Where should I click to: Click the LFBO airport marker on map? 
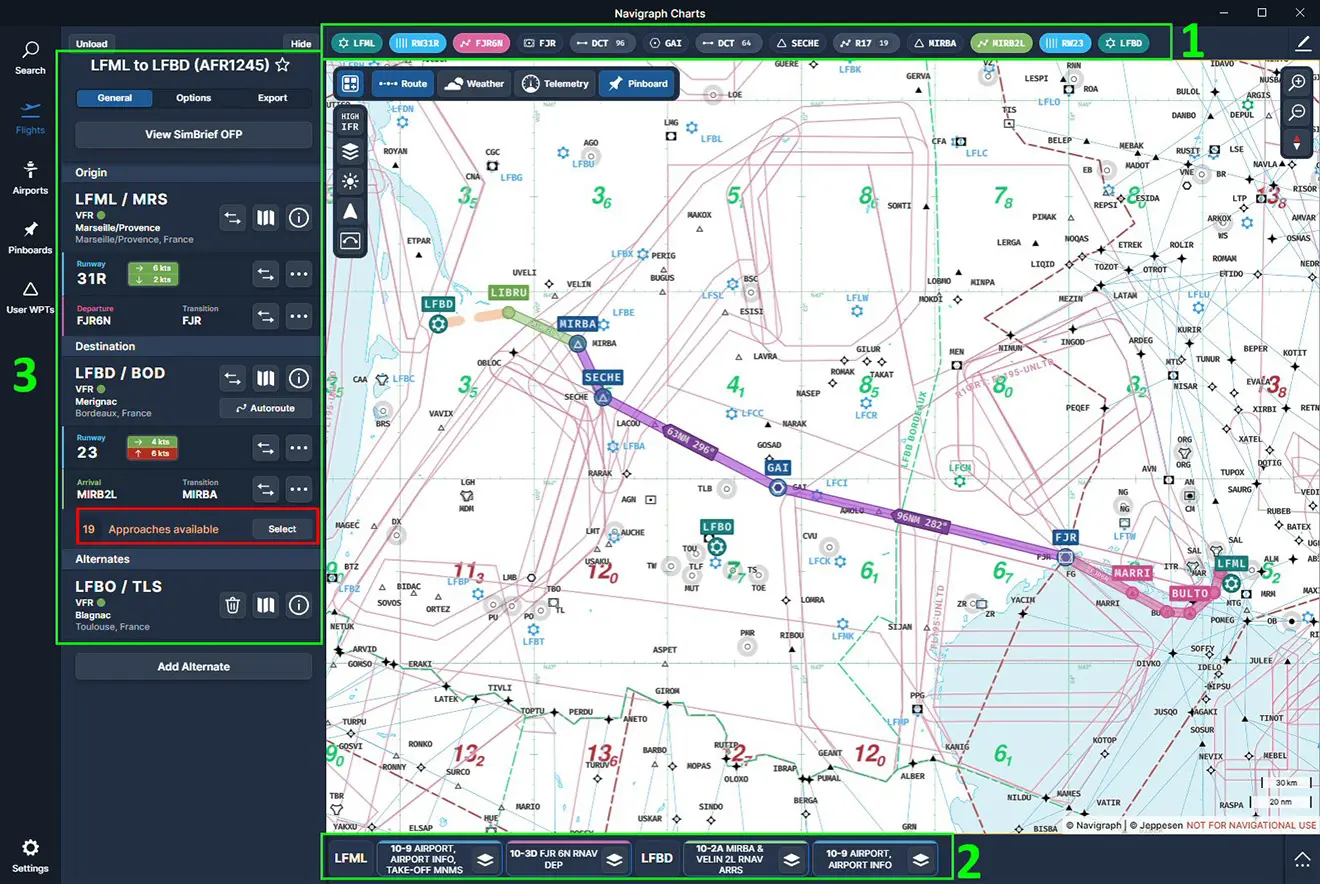[716, 545]
